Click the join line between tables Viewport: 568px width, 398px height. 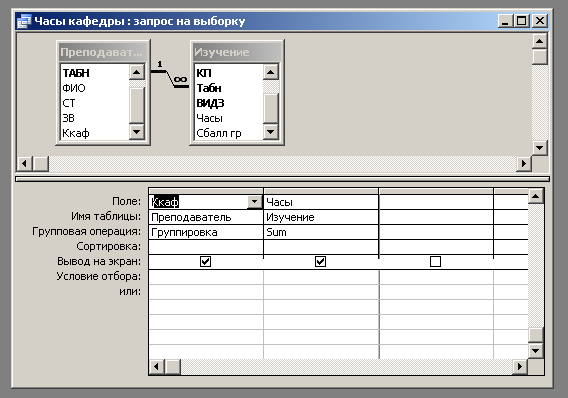pos(170,79)
